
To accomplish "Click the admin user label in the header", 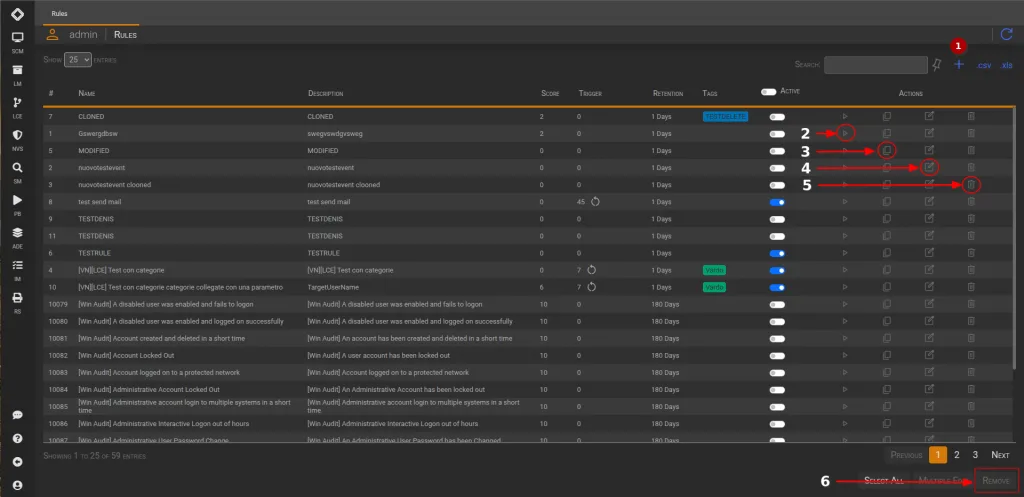I will tap(83, 34).
